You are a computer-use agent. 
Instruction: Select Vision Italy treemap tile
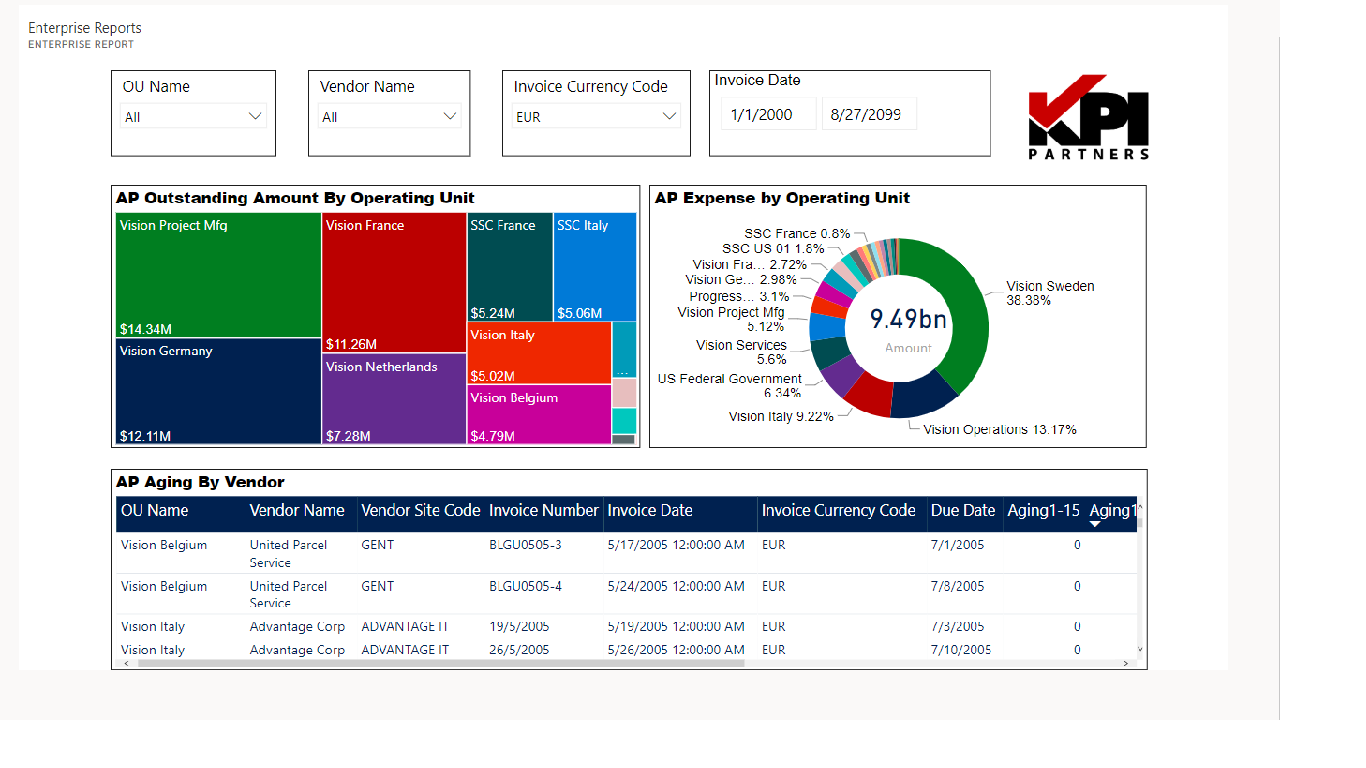(x=539, y=353)
